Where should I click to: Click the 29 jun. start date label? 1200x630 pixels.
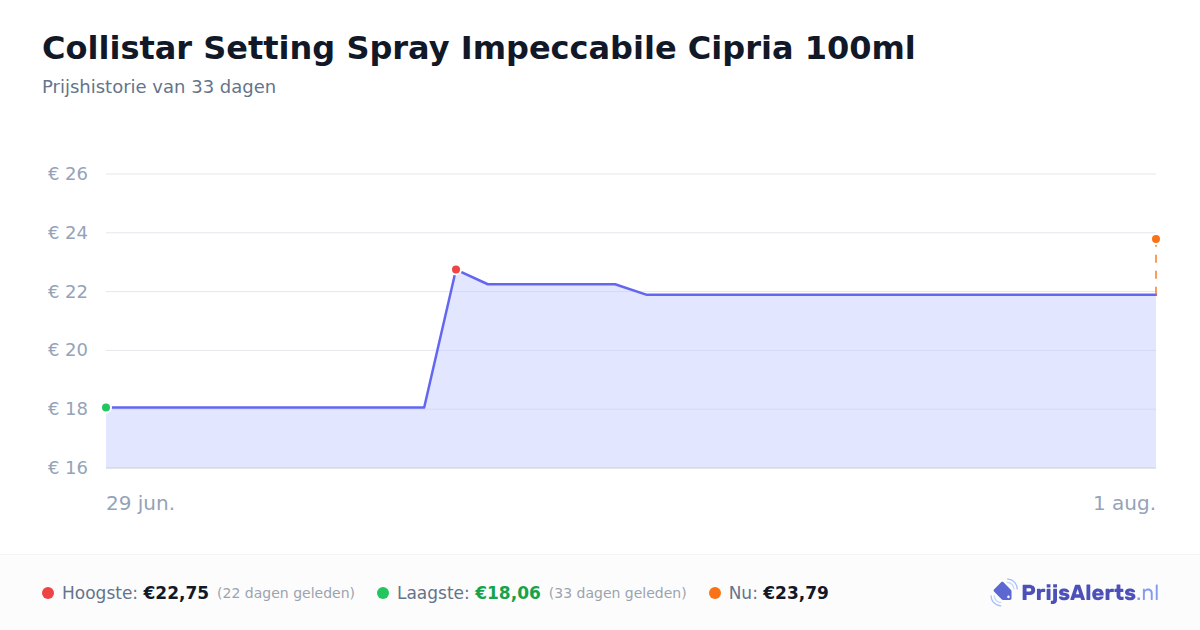coord(141,503)
